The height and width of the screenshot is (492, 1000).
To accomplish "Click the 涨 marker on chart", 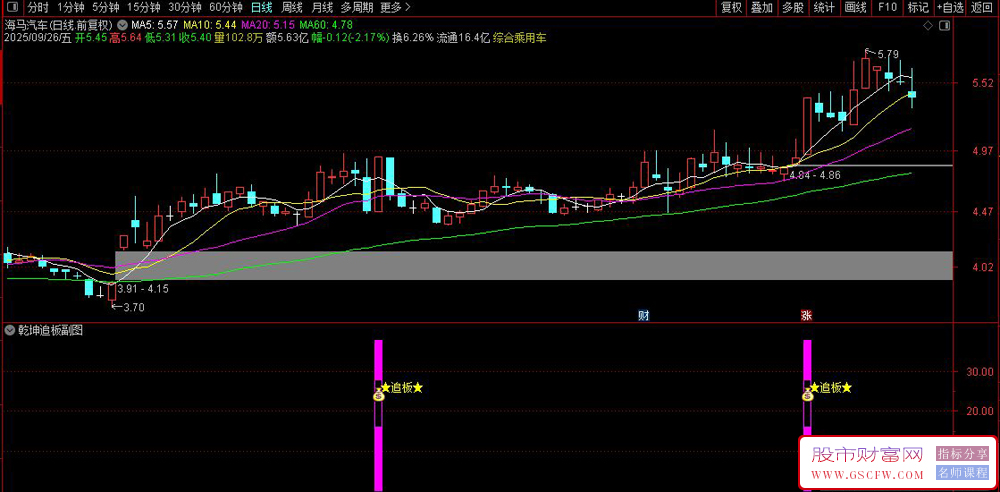I will [807, 315].
